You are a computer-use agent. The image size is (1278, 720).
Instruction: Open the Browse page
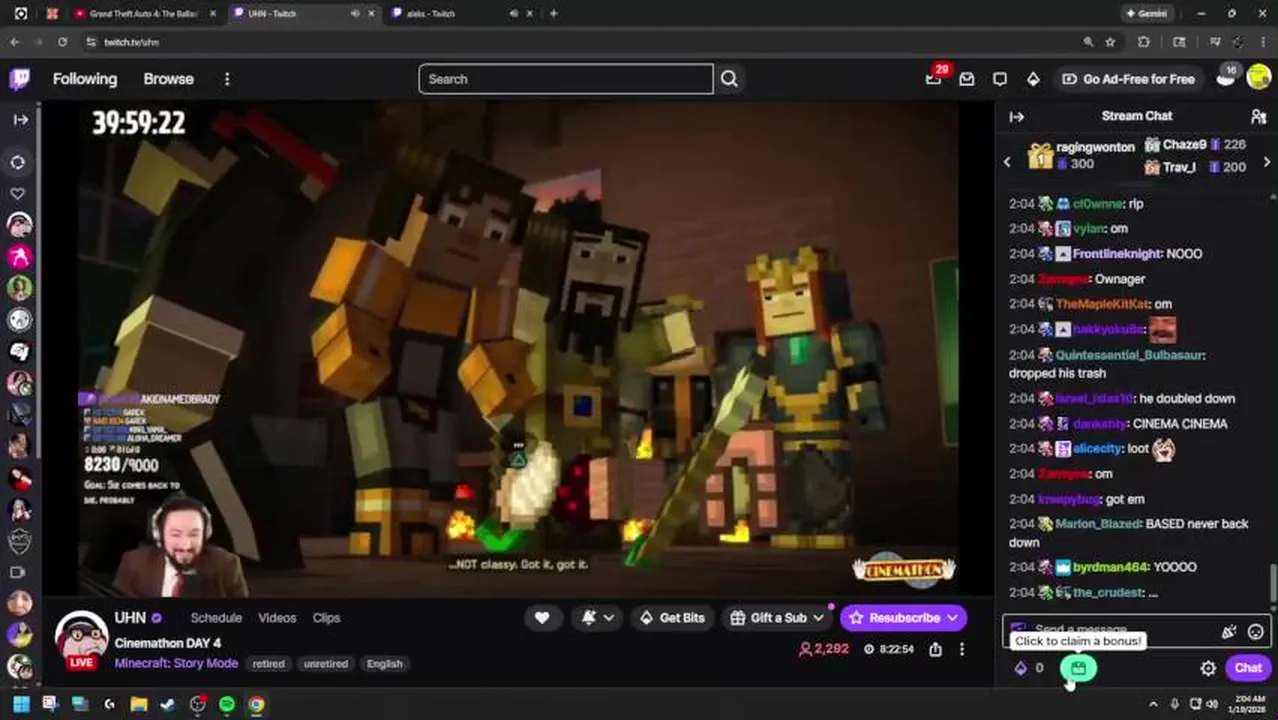click(x=168, y=79)
